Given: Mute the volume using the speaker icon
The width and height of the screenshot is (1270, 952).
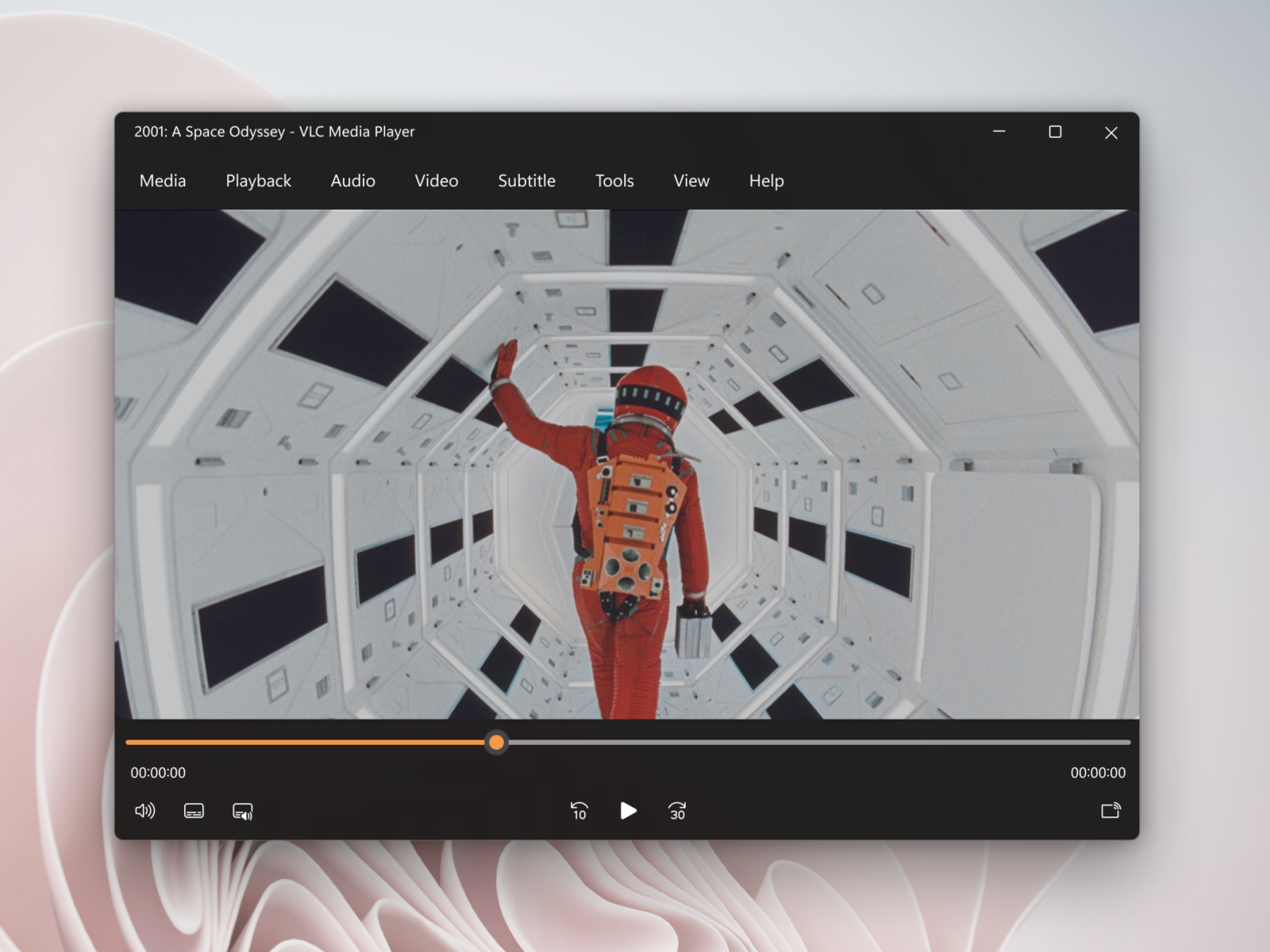Looking at the screenshot, I should pyautogui.click(x=146, y=811).
